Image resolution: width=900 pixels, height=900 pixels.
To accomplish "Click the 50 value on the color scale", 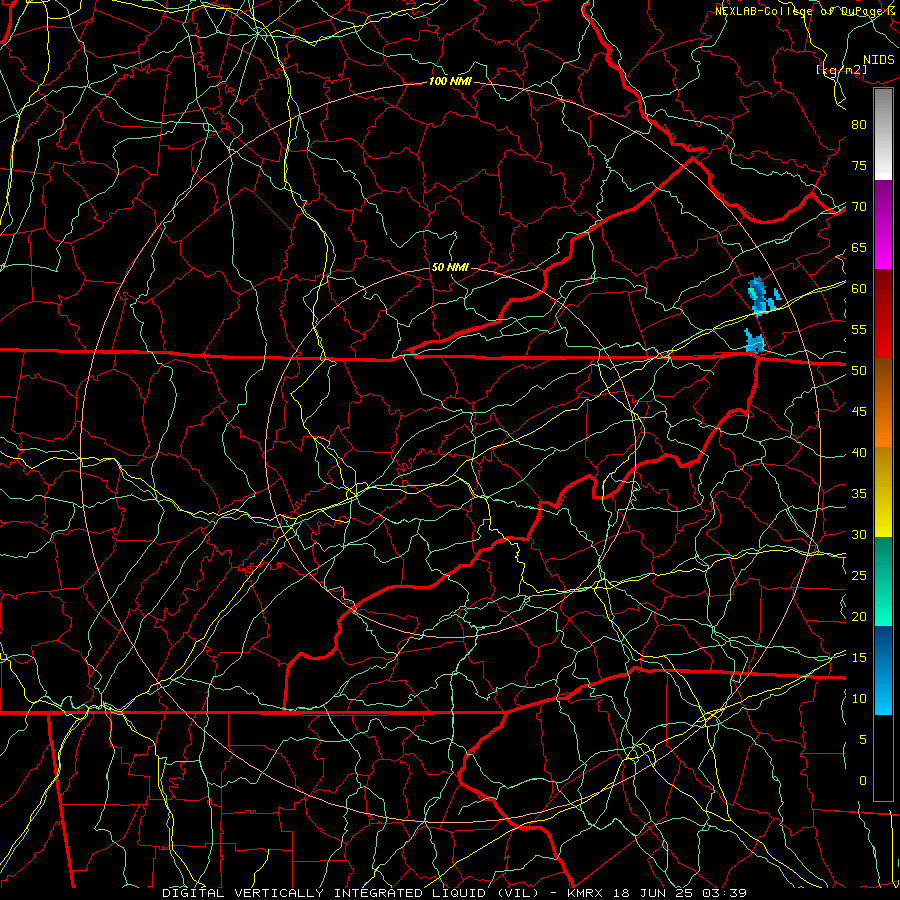I will click(859, 371).
